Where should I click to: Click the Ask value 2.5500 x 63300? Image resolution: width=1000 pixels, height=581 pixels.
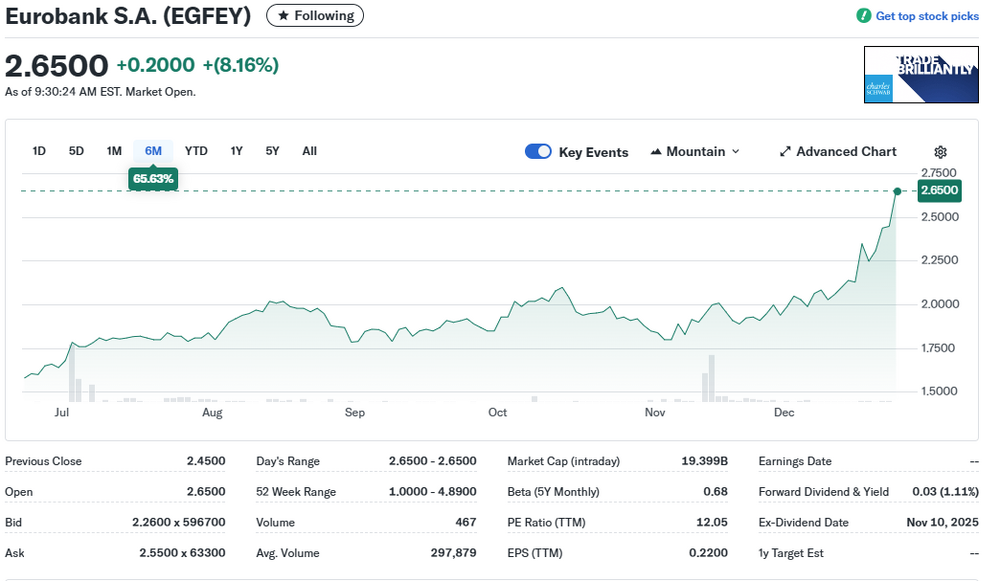click(182, 553)
